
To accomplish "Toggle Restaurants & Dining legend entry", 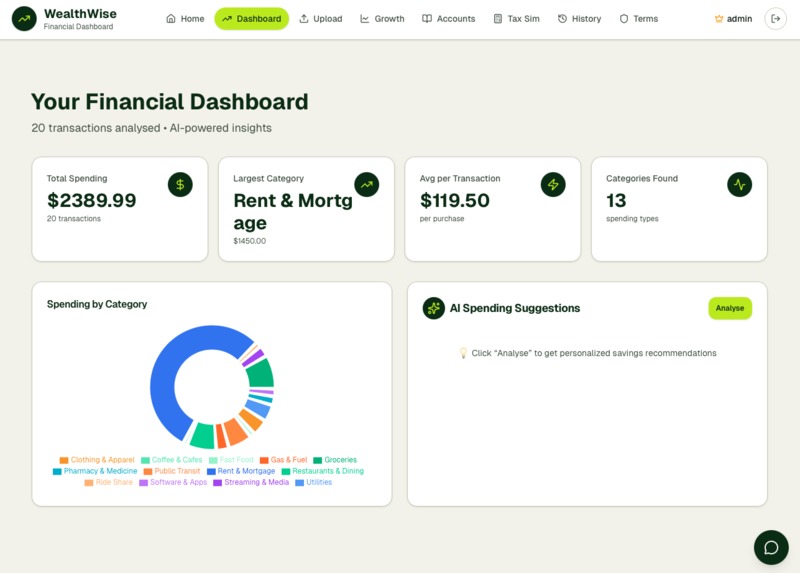I will 323,471.
